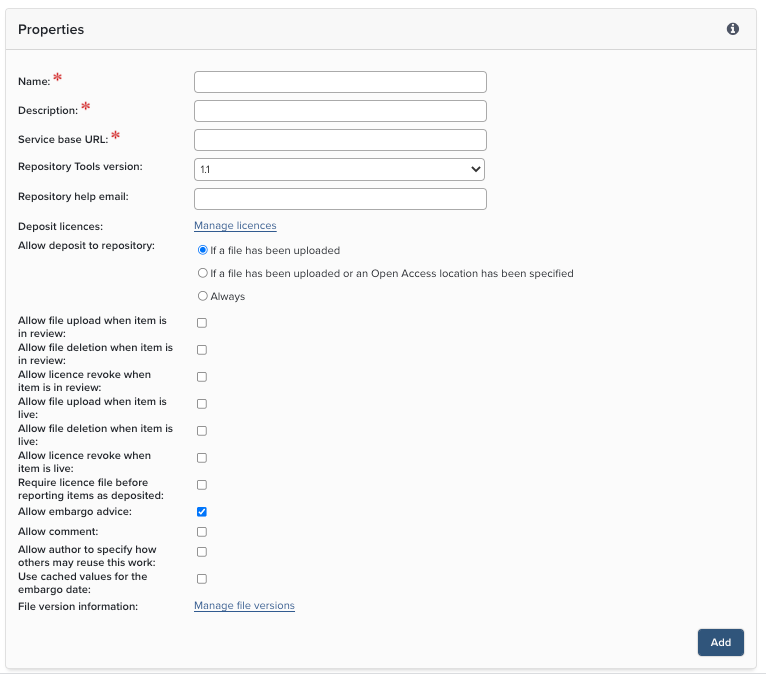Click the info icon in Properties header

(733, 29)
